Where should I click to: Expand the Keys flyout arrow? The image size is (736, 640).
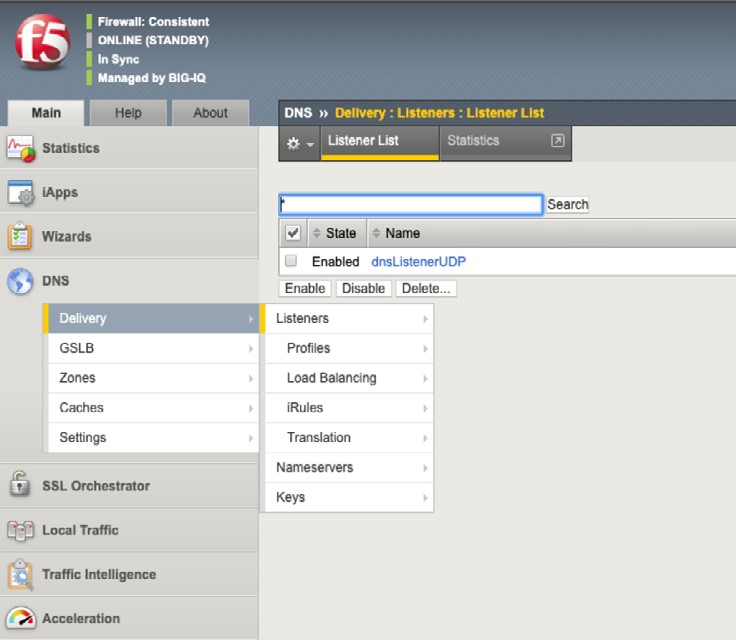click(425, 498)
